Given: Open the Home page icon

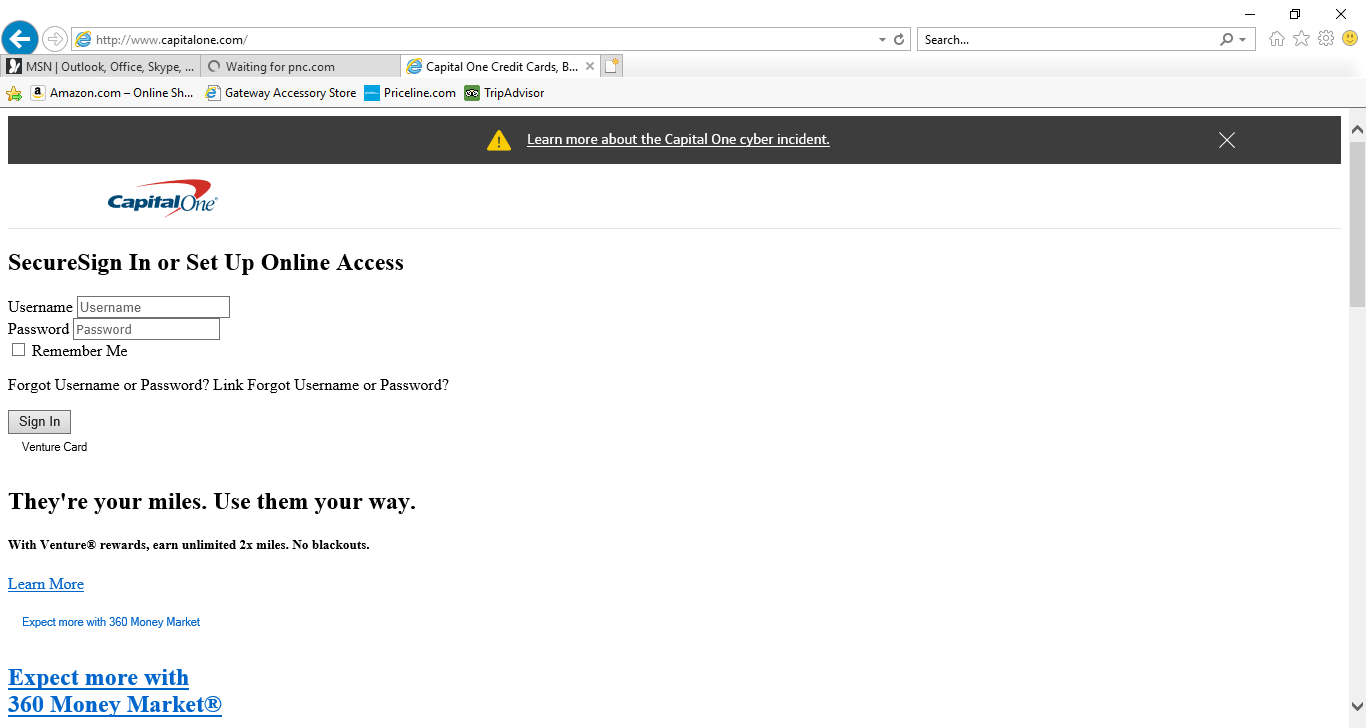Looking at the screenshot, I should 1276,39.
